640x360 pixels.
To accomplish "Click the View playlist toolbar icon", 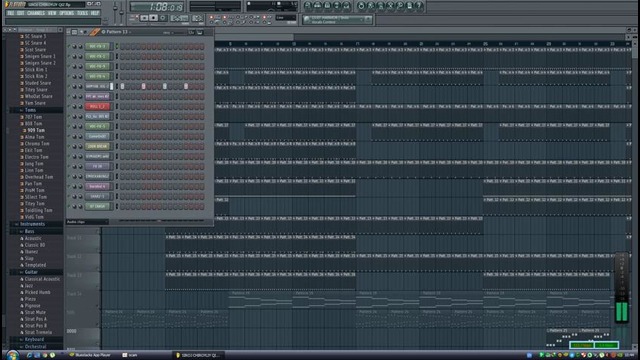I will (x=308, y=6).
